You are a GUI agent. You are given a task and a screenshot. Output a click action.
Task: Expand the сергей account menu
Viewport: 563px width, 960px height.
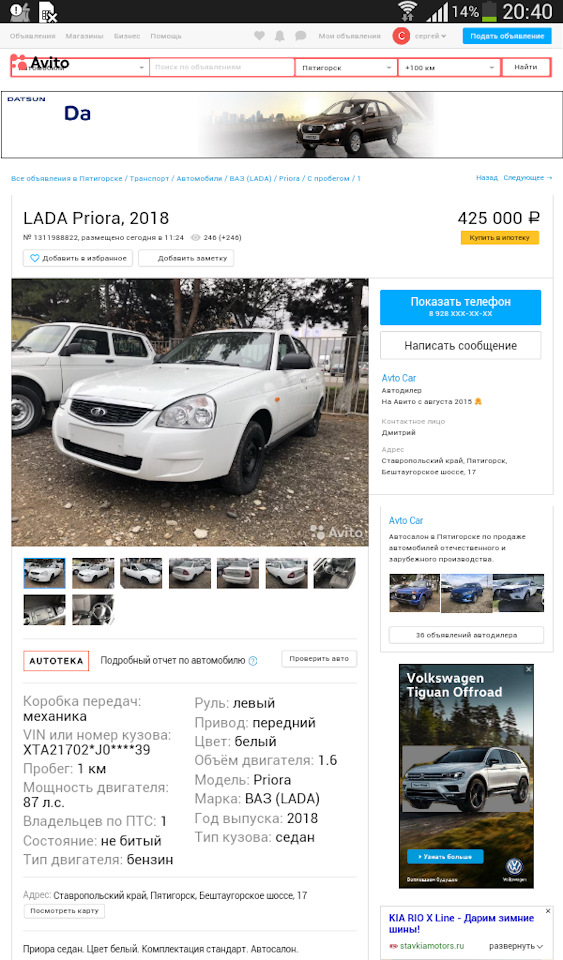tap(430, 36)
